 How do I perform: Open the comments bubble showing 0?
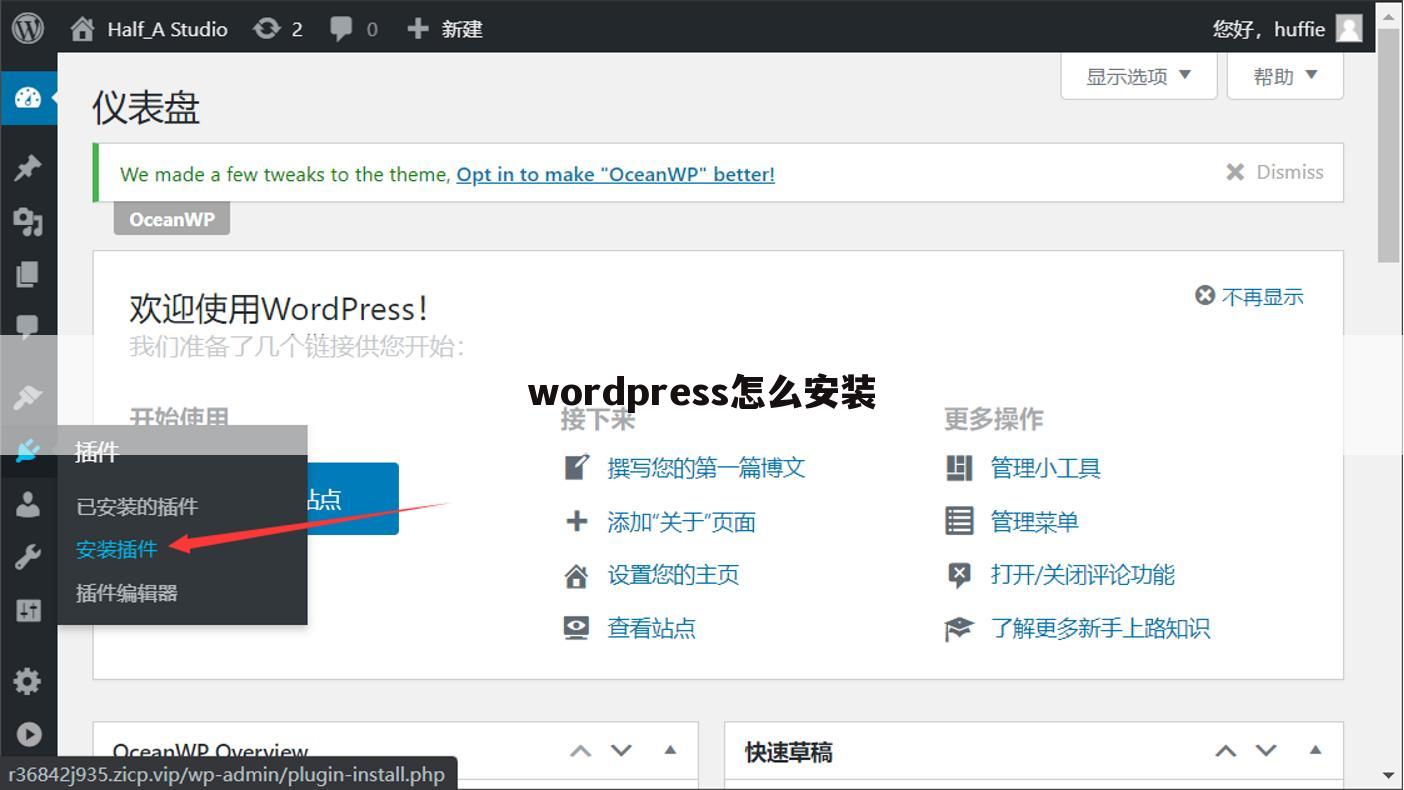click(354, 29)
